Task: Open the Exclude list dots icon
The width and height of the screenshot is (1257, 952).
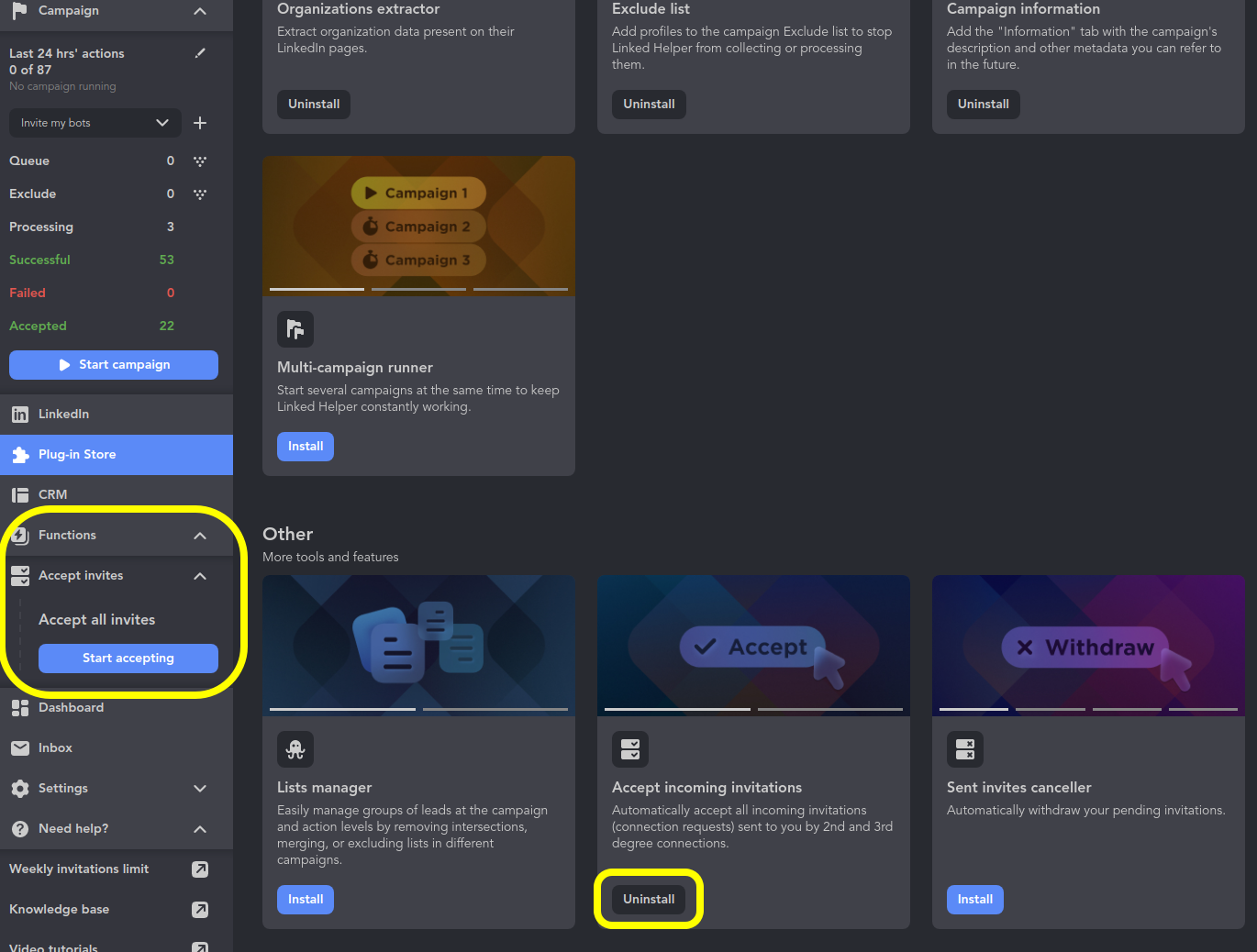Action: (200, 194)
